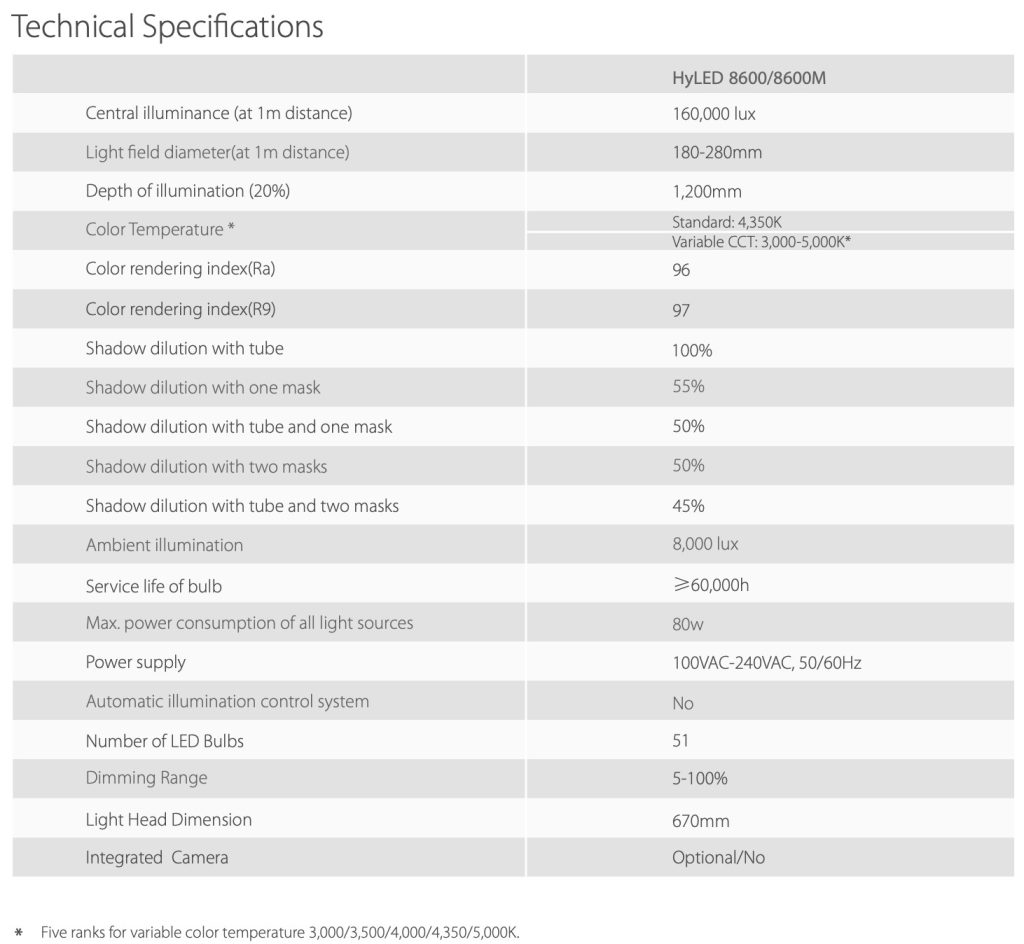Click the Number of LED Bulbs label

165,741
